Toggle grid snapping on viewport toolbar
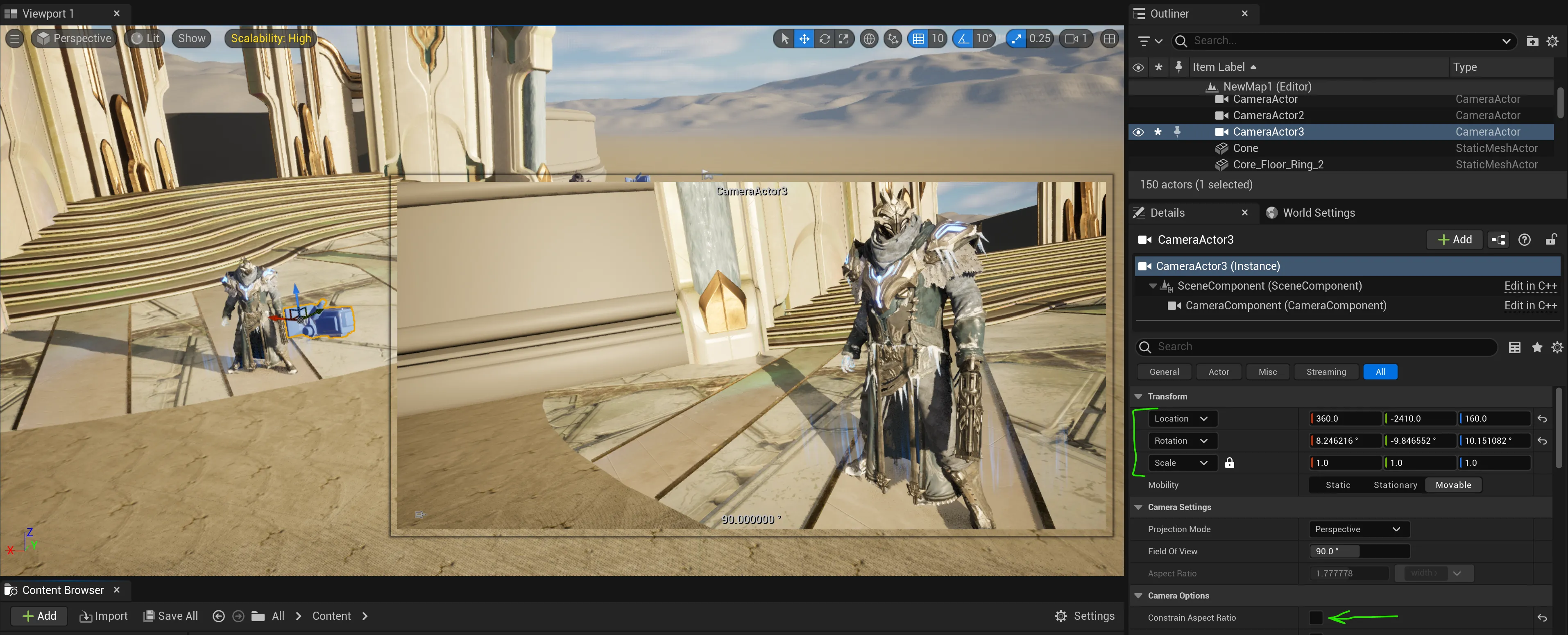1568x635 pixels. [x=918, y=39]
